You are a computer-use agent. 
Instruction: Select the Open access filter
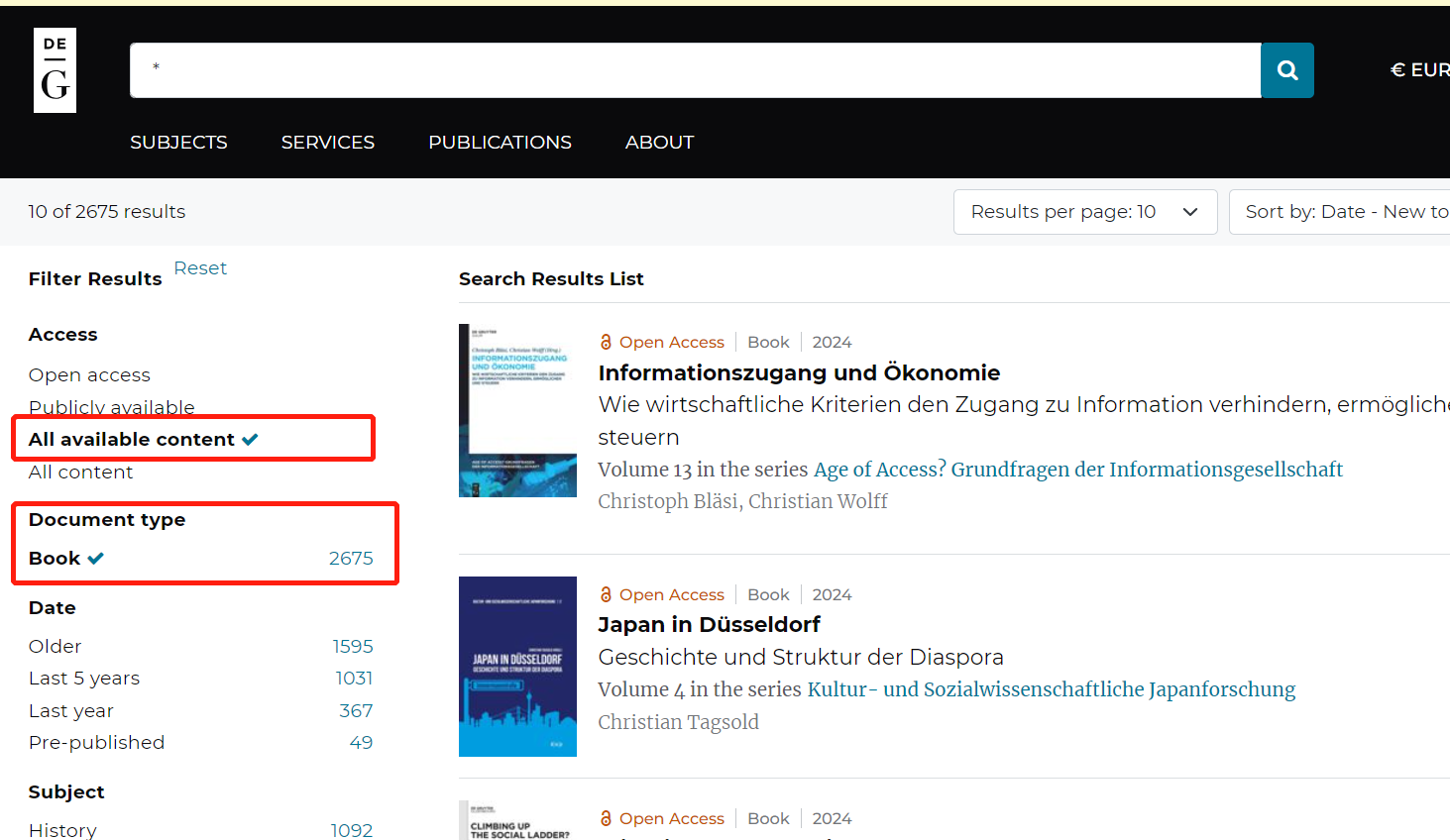click(89, 375)
